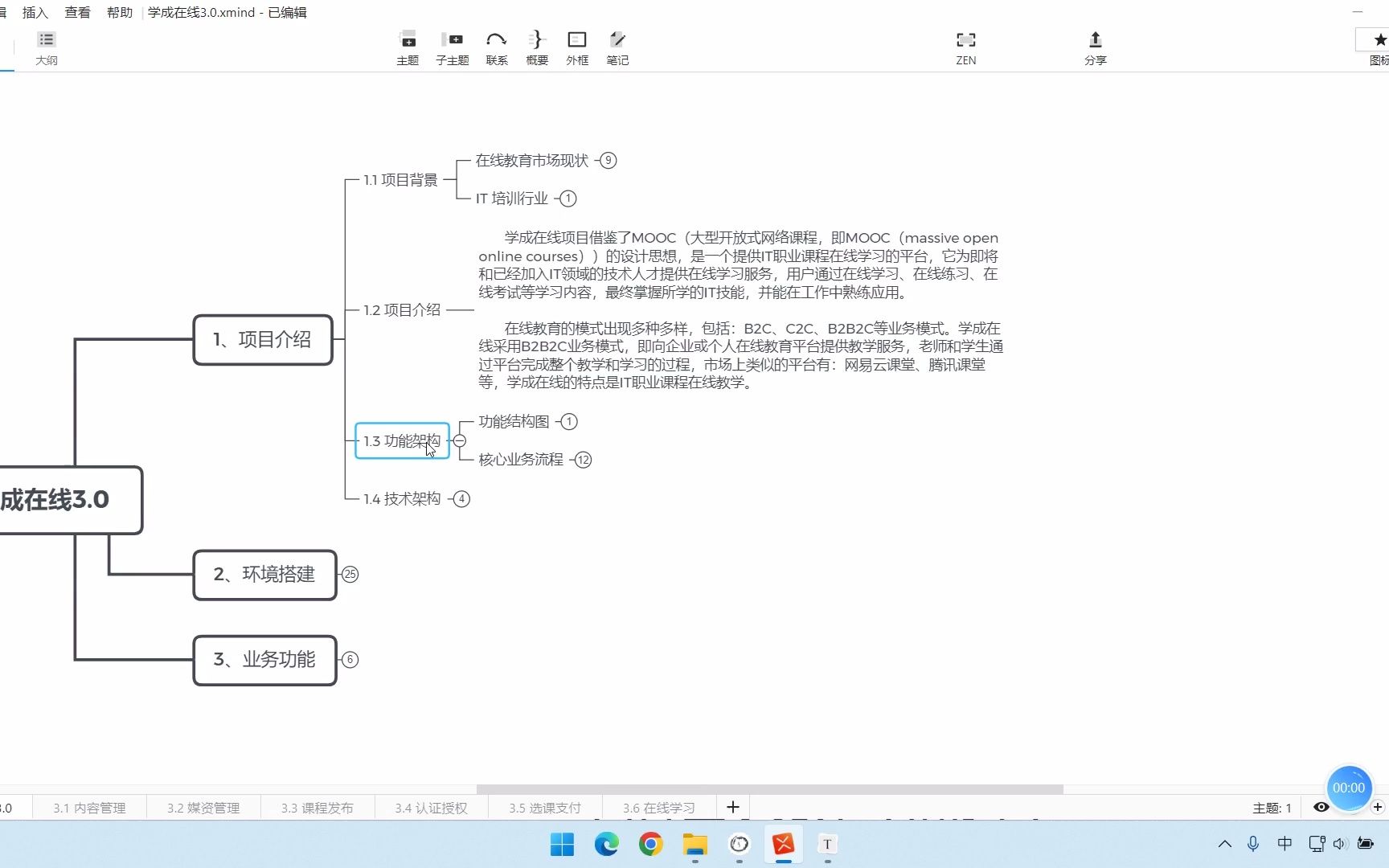Select the 1.3 功能架构 subtopic

pos(402,440)
